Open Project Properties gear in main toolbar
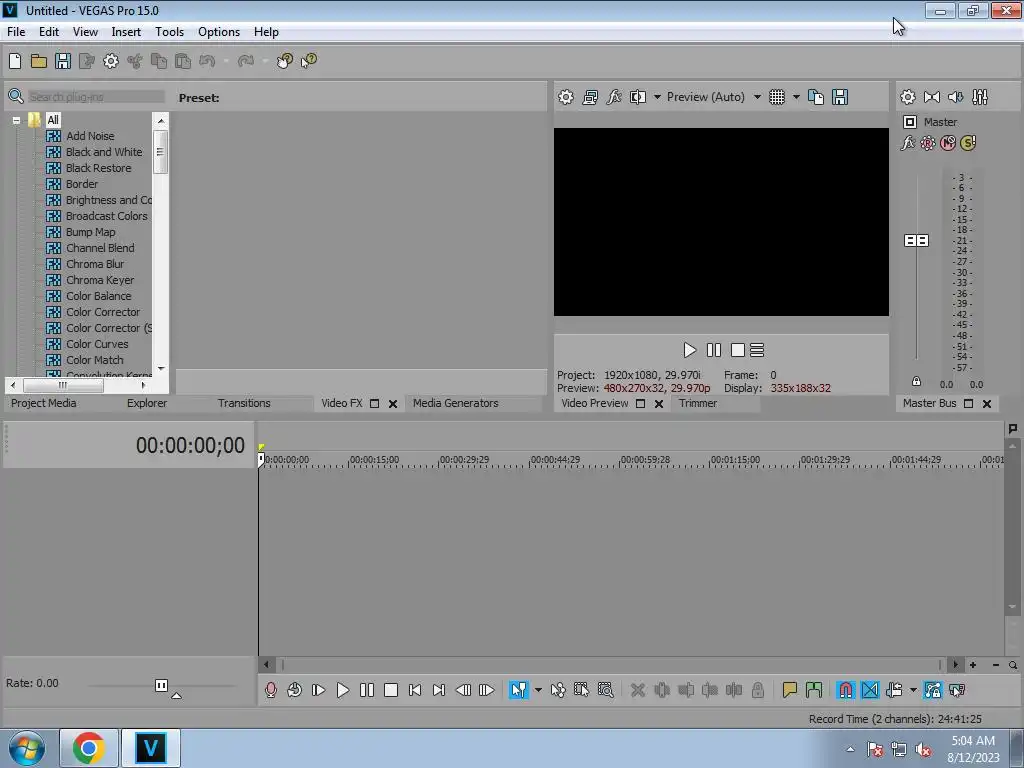This screenshot has height=768, width=1024. 111,61
